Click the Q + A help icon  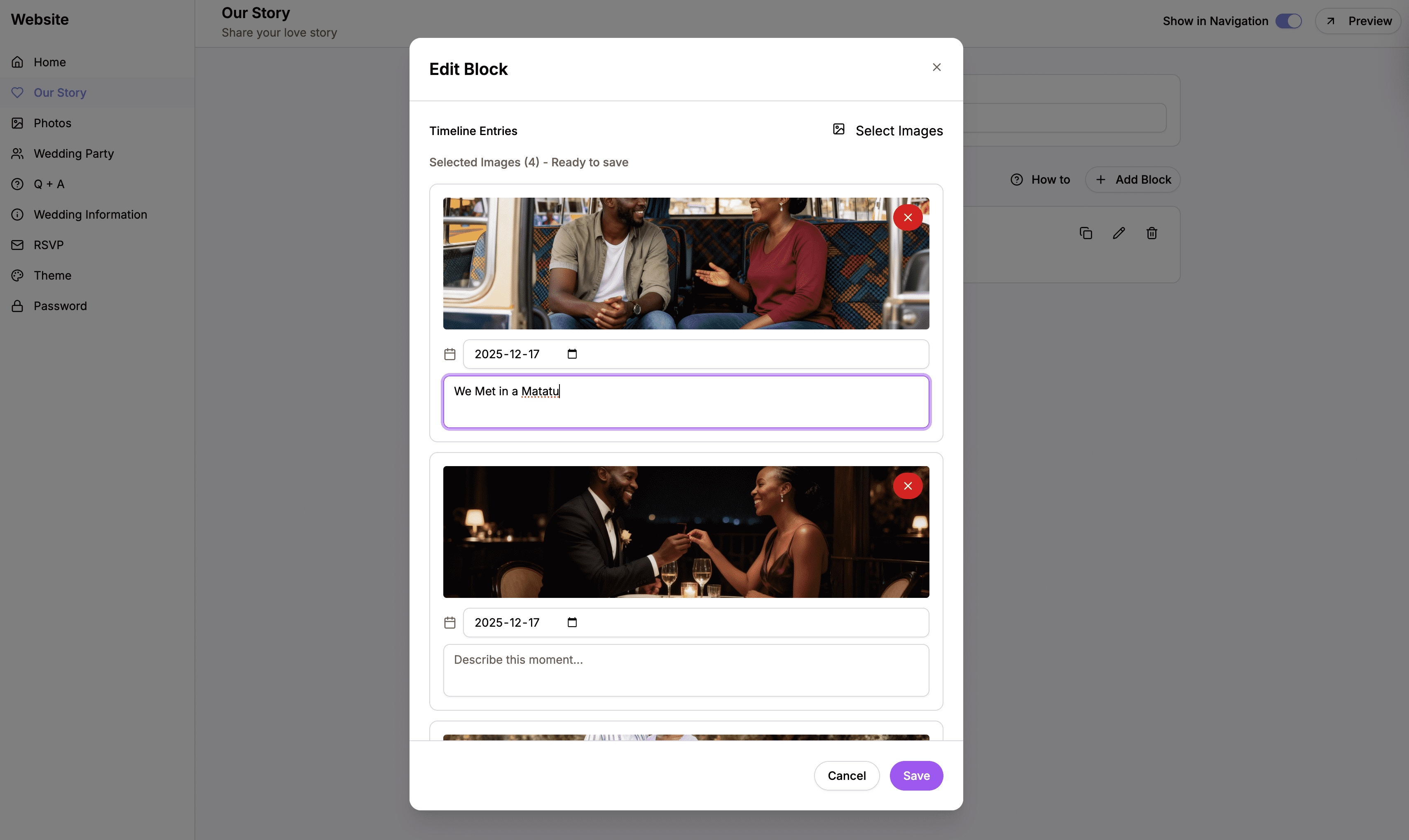click(x=17, y=183)
